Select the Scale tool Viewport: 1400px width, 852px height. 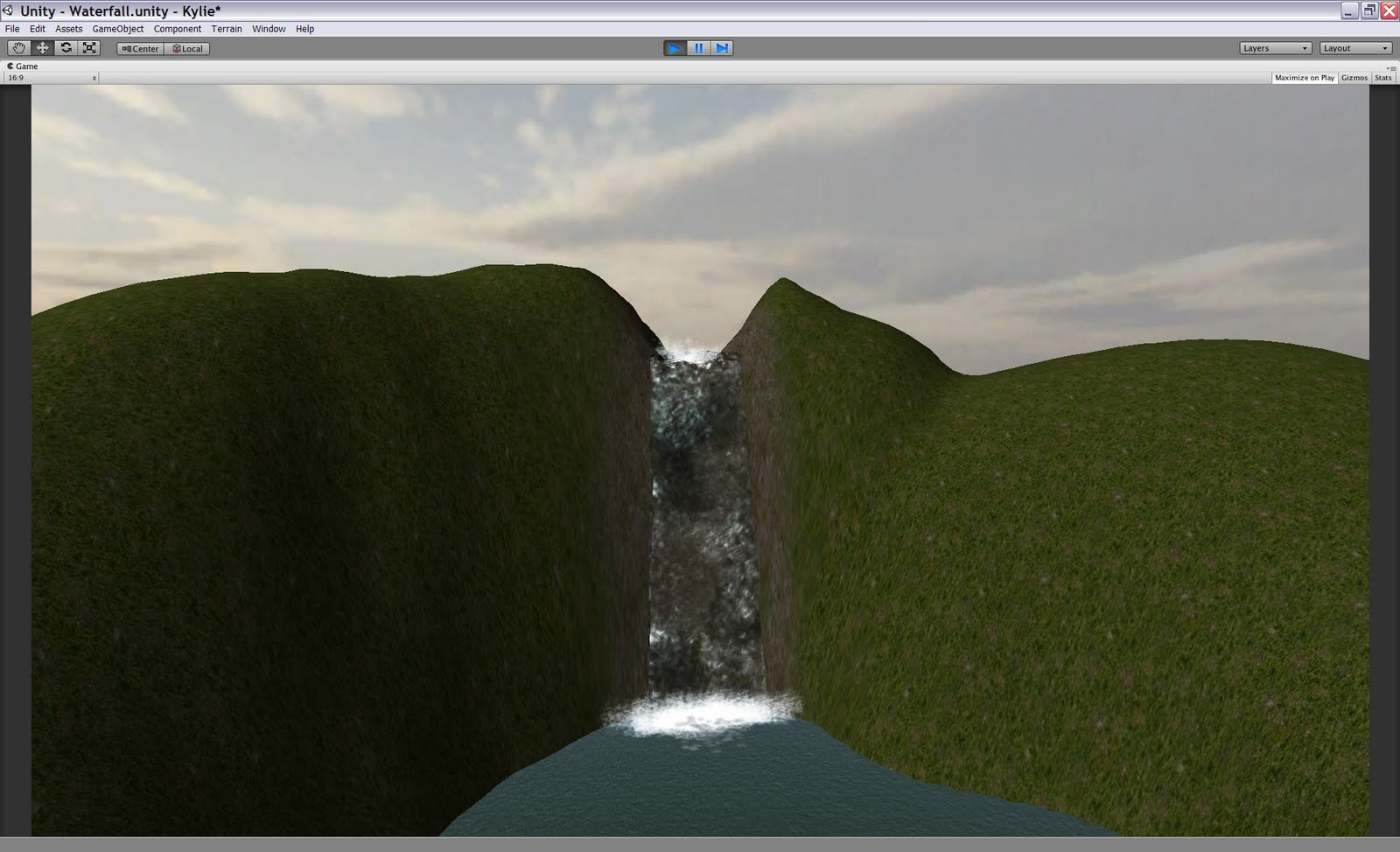tap(89, 48)
